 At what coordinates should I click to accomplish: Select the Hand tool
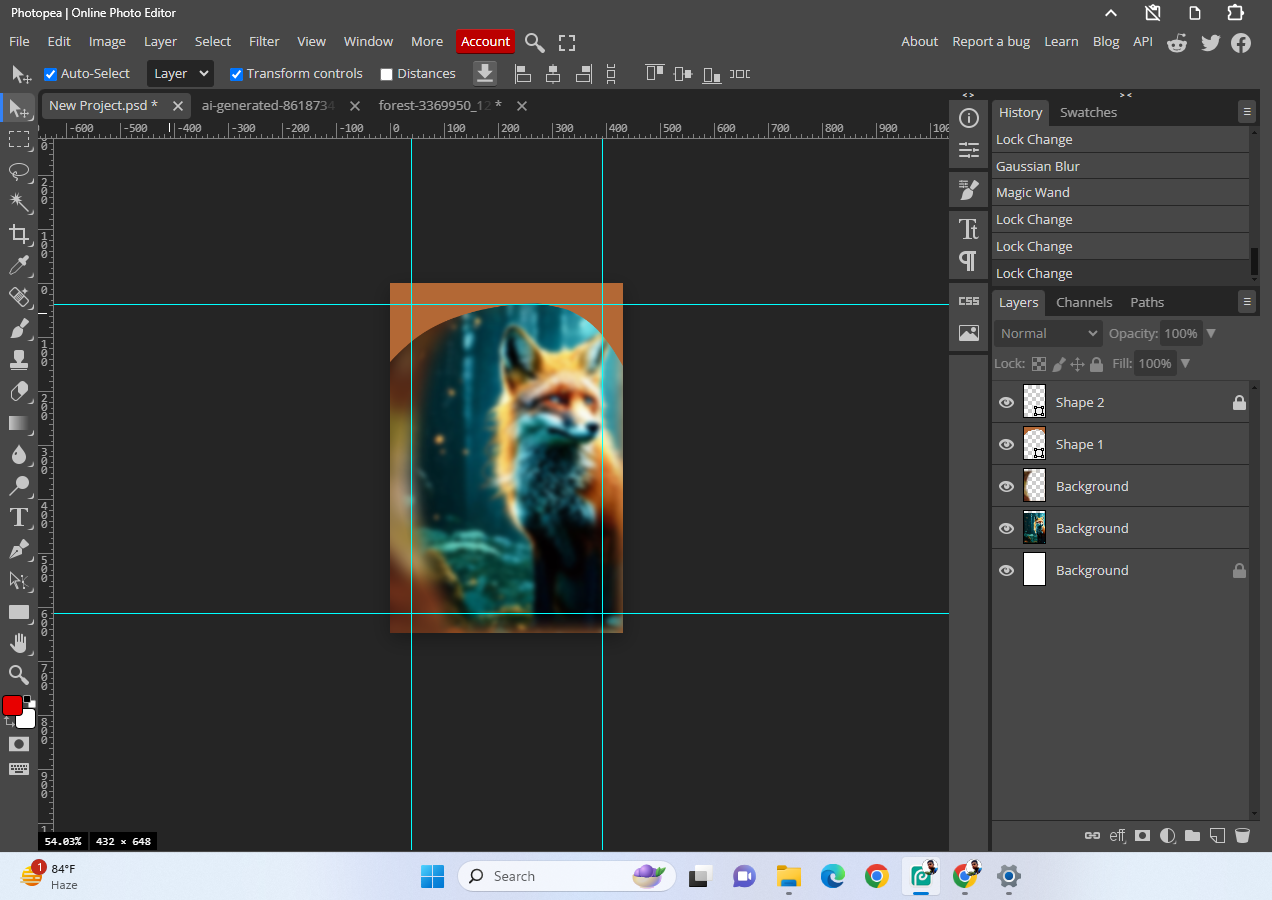(x=18, y=643)
